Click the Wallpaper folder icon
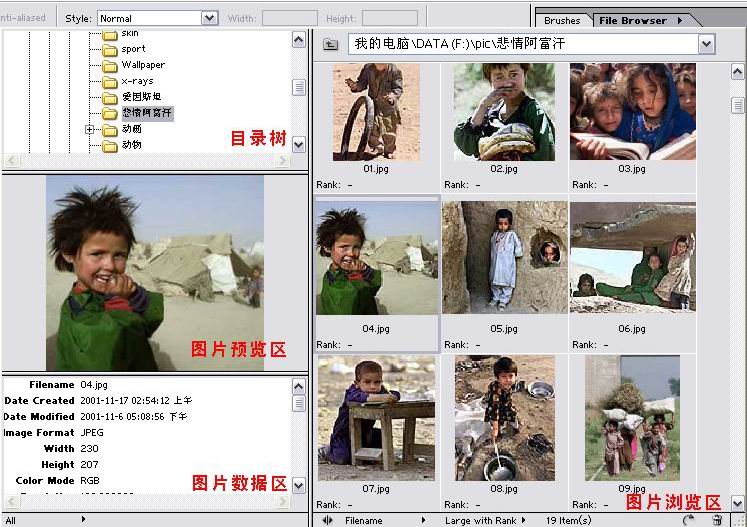The width and height of the screenshot is (747, 527). (x=110, y=66)
